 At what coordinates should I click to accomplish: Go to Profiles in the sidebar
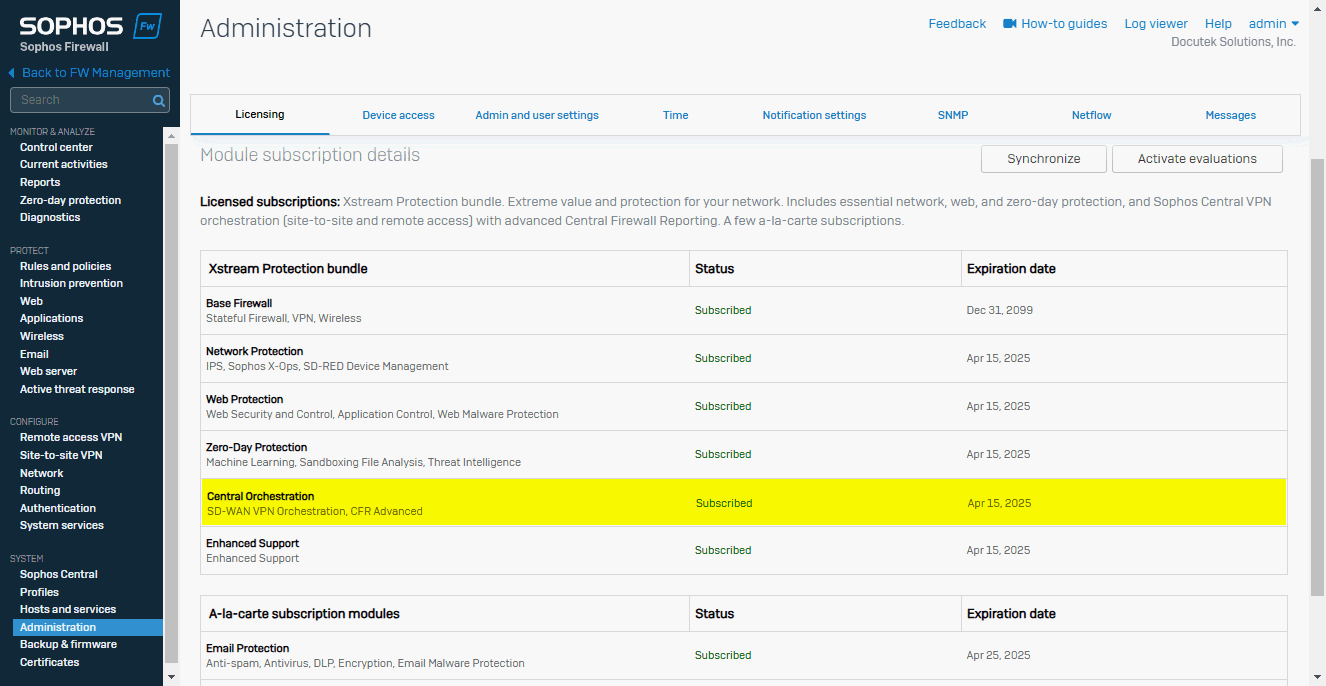pos(39,592)
